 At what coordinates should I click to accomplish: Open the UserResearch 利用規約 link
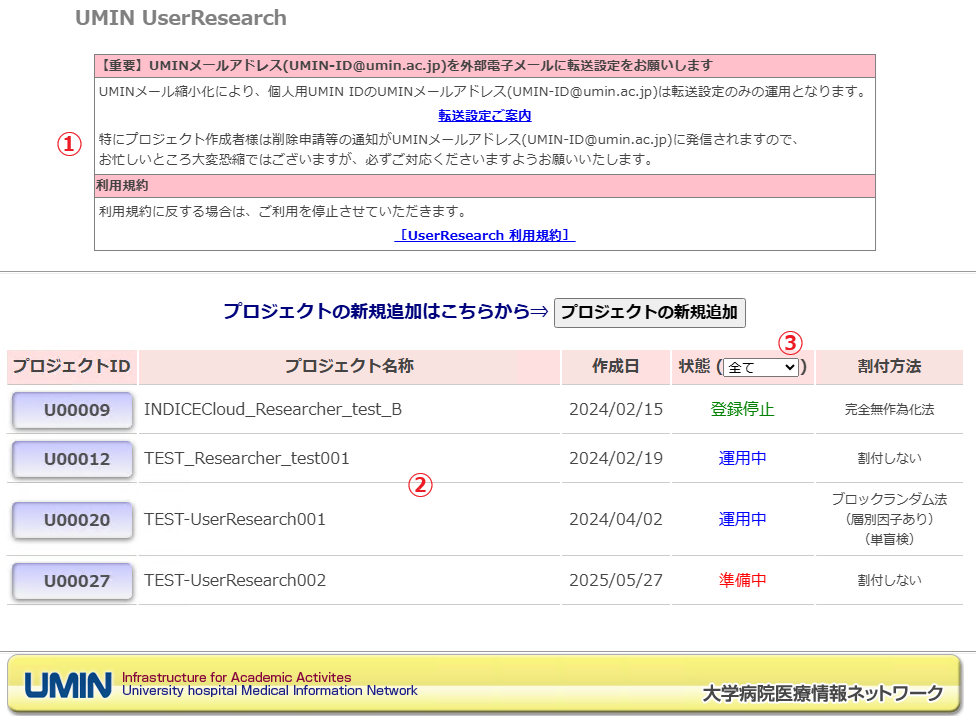point(484,236)
